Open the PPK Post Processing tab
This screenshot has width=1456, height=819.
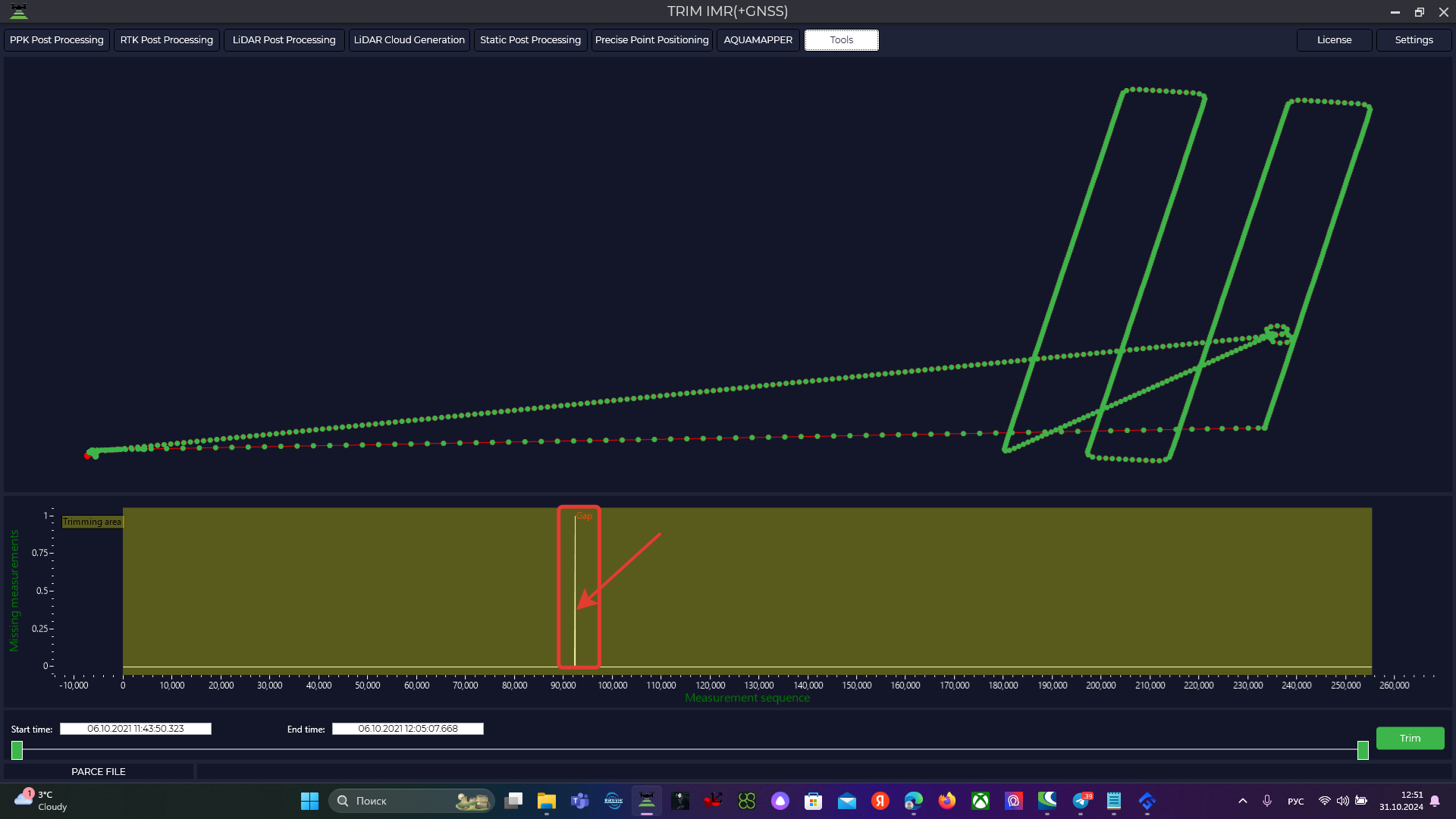57,40
